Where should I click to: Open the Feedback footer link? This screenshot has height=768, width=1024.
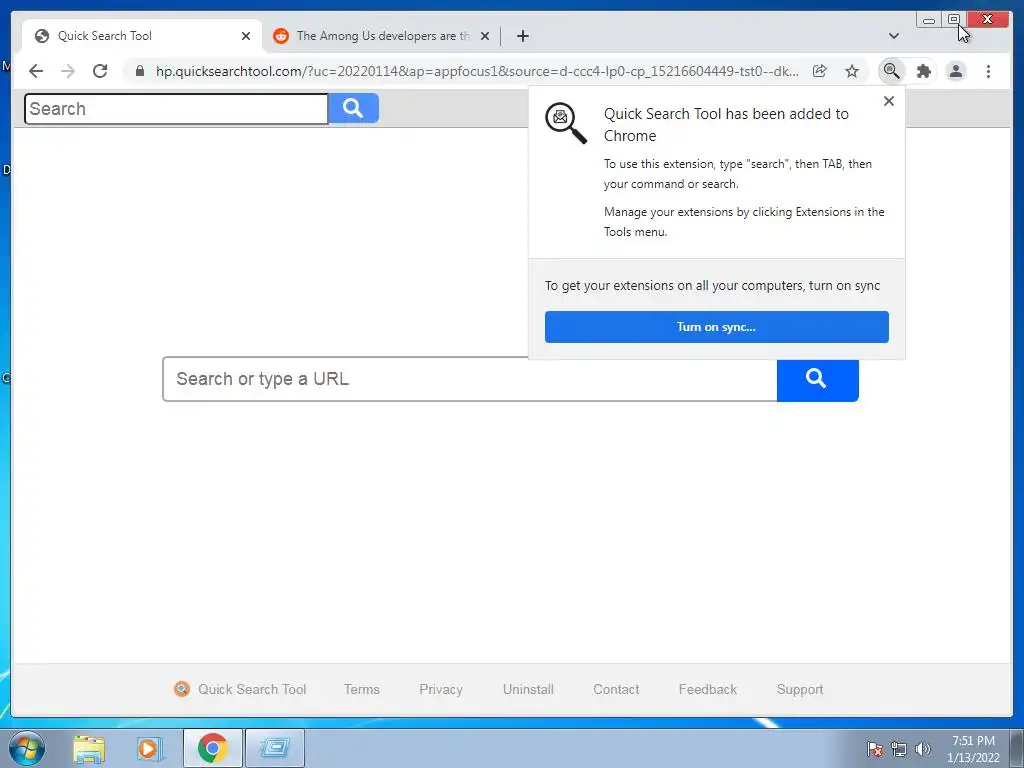[708, 689]
